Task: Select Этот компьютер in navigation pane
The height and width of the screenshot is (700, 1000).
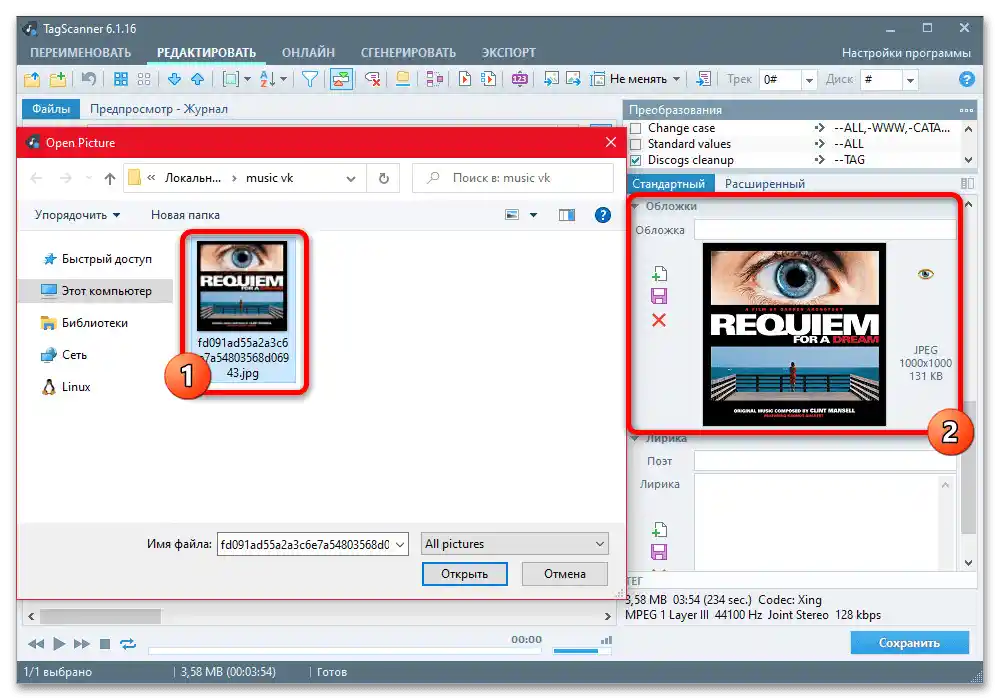Action: click(x=97, y=291)
